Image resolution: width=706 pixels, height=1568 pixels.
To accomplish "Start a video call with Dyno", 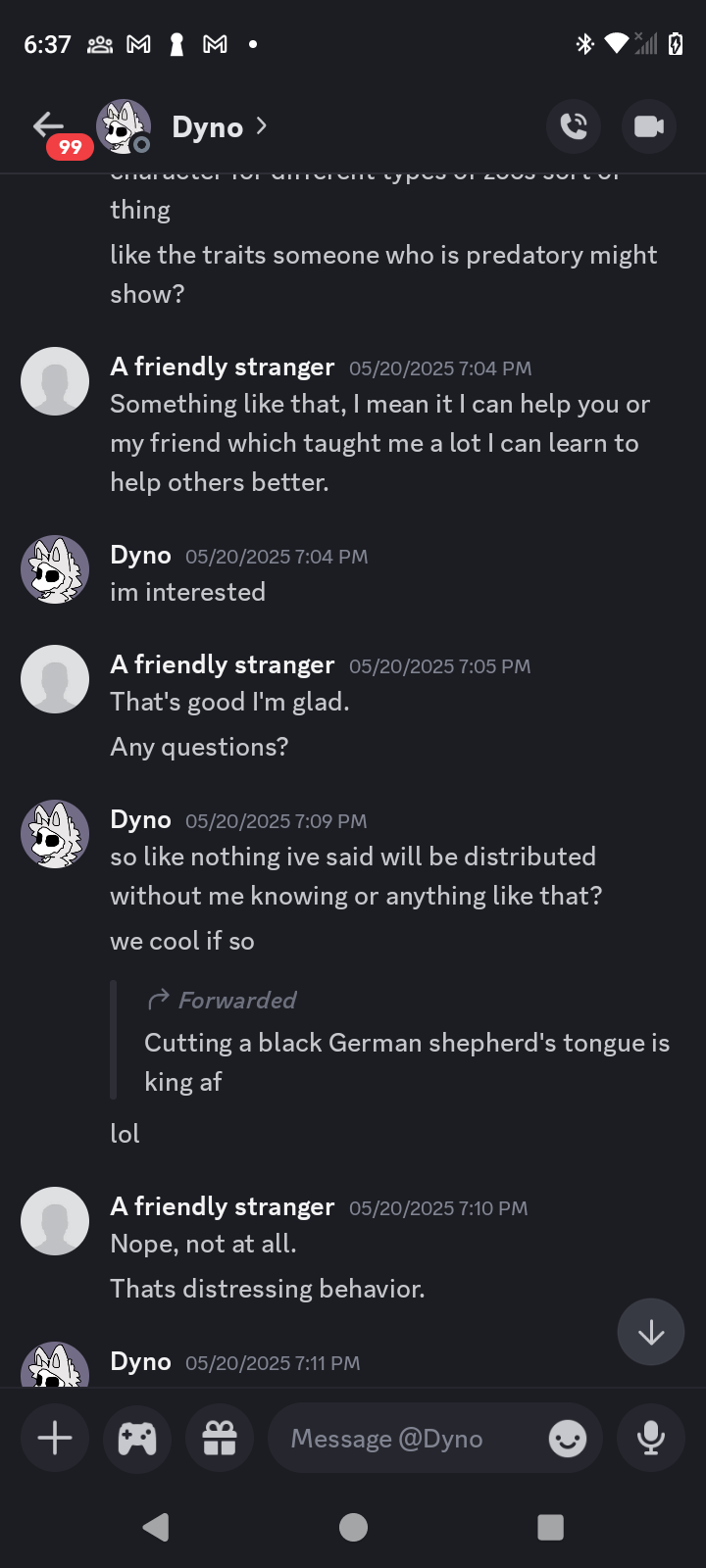I will pos(649,126).
